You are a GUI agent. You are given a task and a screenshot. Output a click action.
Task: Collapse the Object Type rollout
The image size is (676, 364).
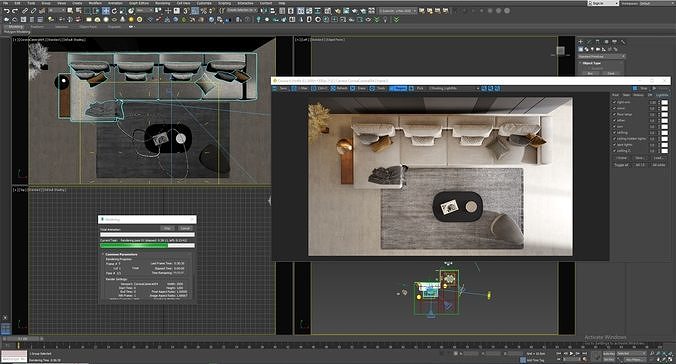coord(601,63)
